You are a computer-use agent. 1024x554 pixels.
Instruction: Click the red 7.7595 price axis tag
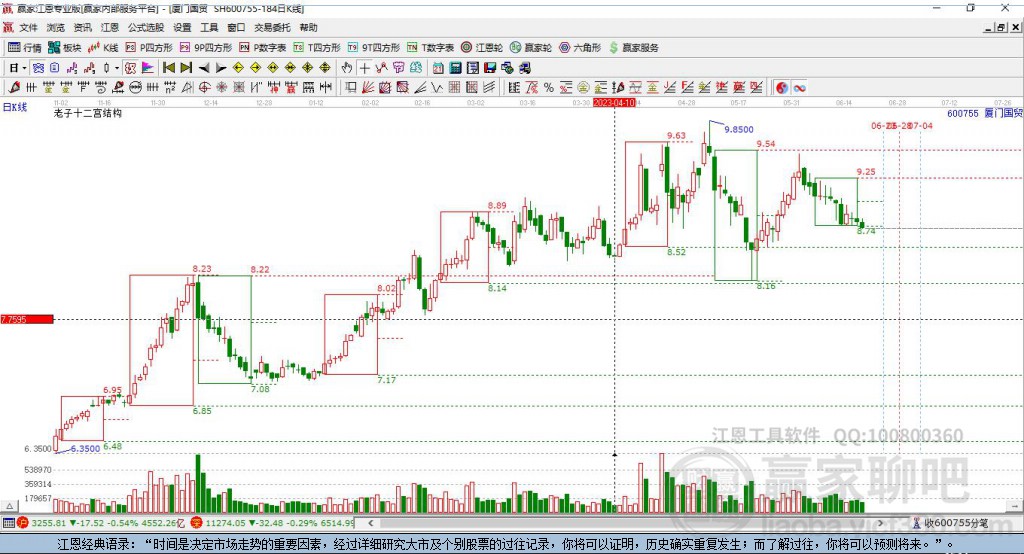pyautogui.click(x=27, y=319)
